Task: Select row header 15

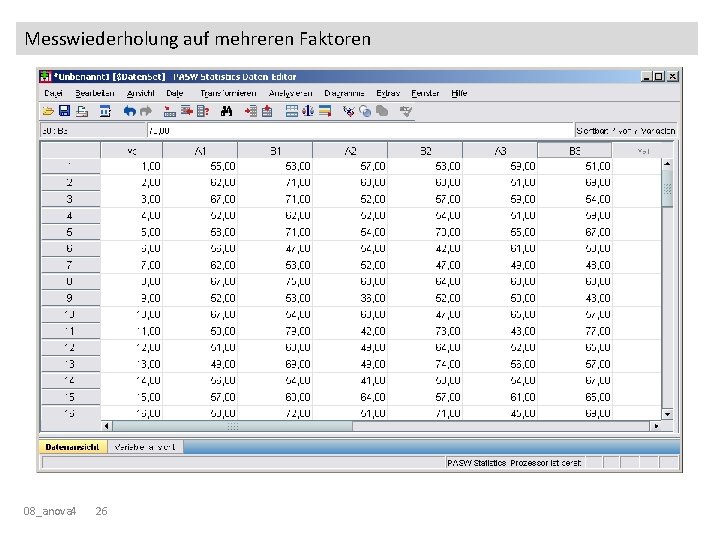Action: pyautogui.click(x=70, y=397)
